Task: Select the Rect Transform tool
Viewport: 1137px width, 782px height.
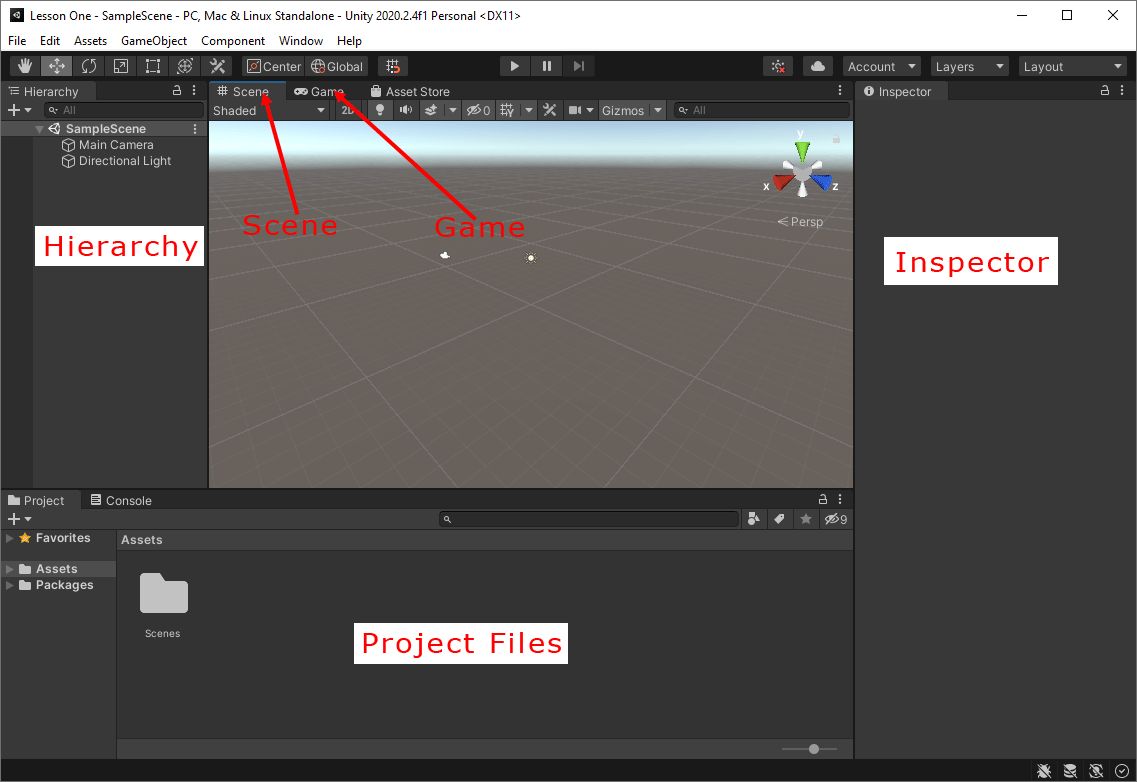Action: point(152,65)
